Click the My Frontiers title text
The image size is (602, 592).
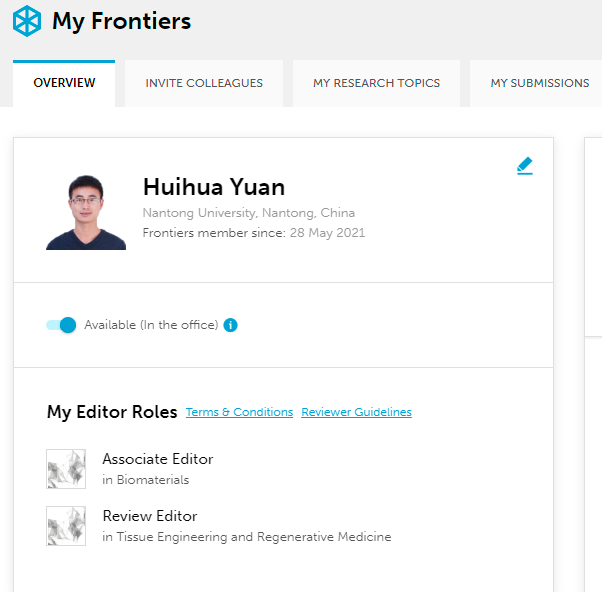point(121,21)
